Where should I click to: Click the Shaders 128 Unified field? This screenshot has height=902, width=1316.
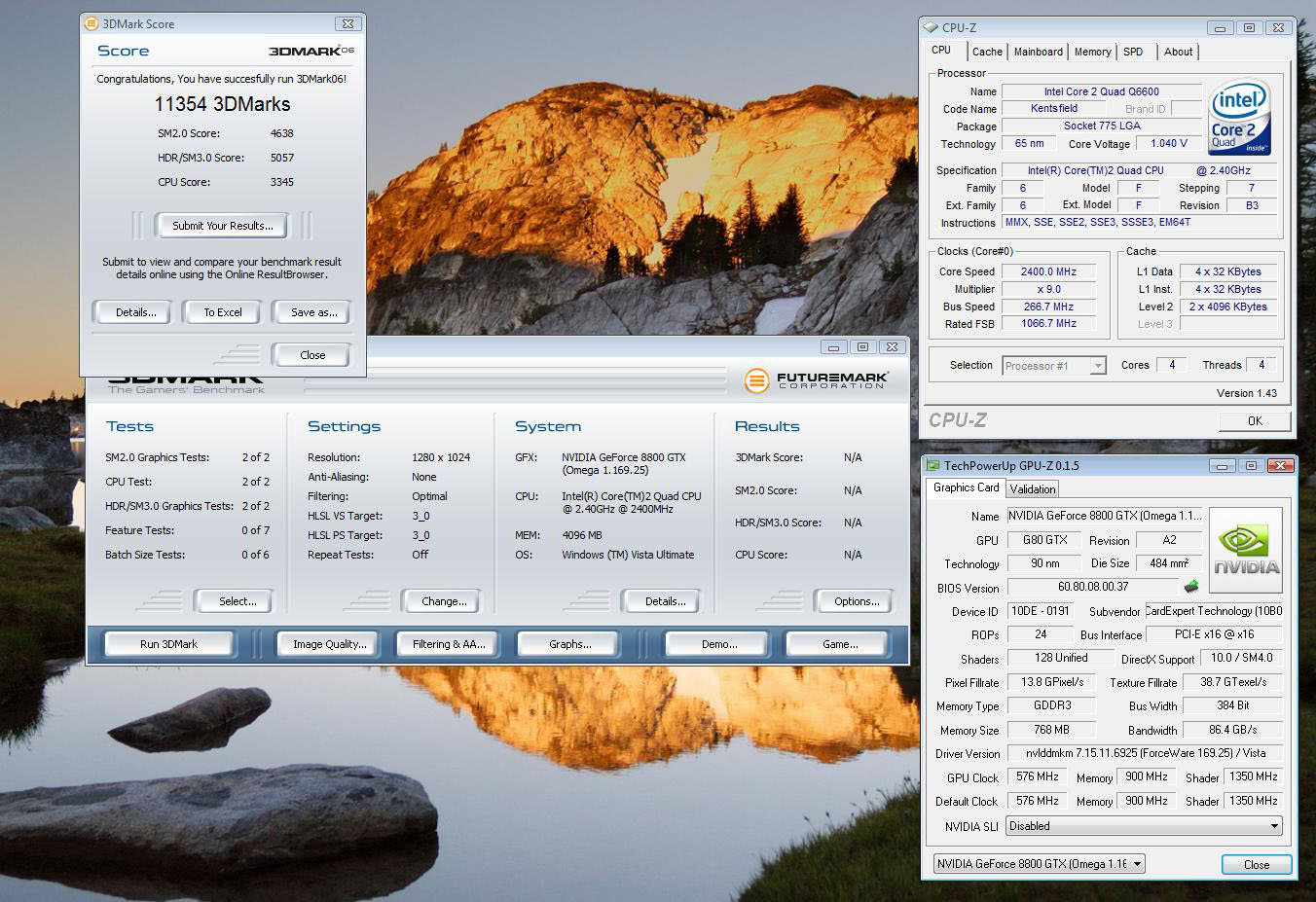tap(1060, 658)
